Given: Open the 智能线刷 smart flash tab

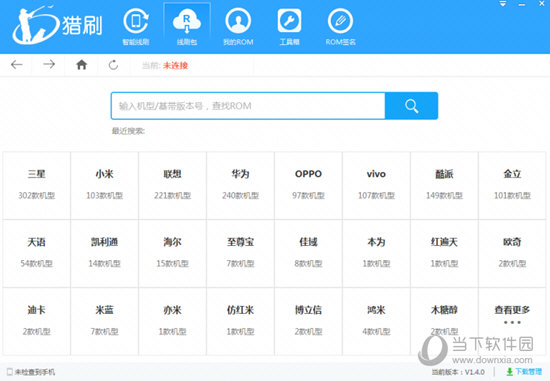Looking at the screenshot, I should coord(136,28).
